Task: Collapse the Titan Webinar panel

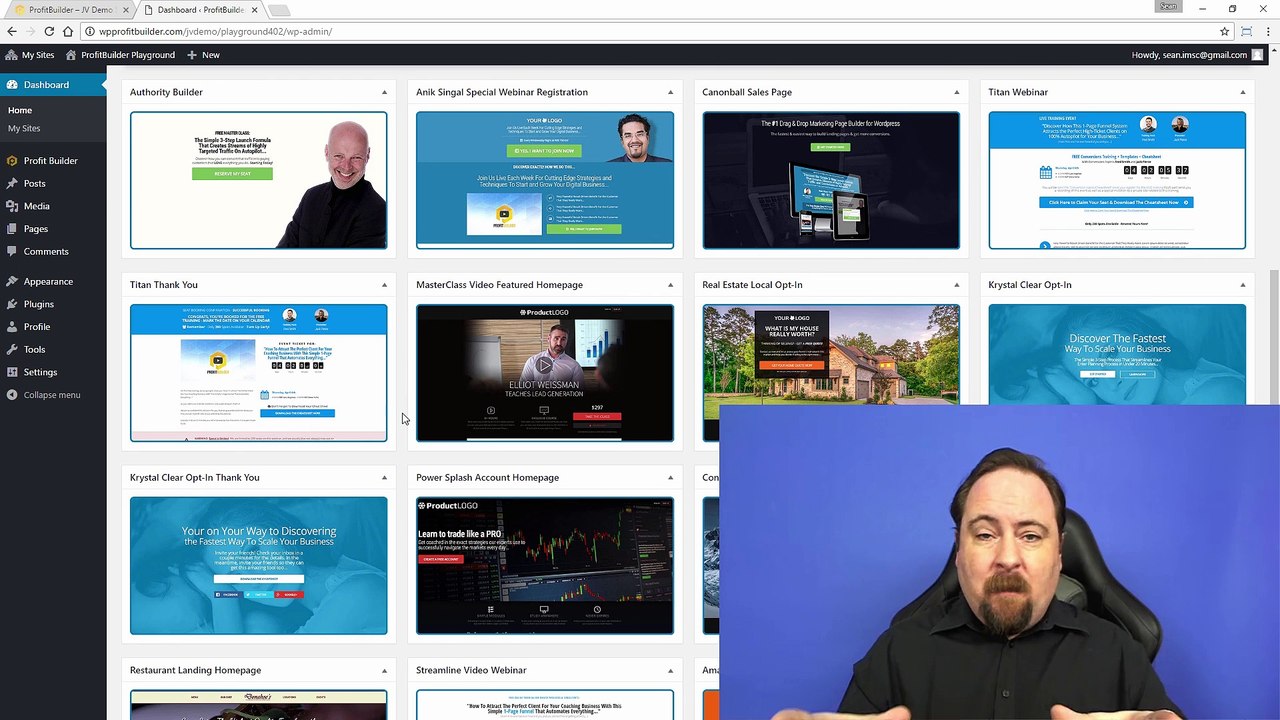Action: tap(1243, 92)
